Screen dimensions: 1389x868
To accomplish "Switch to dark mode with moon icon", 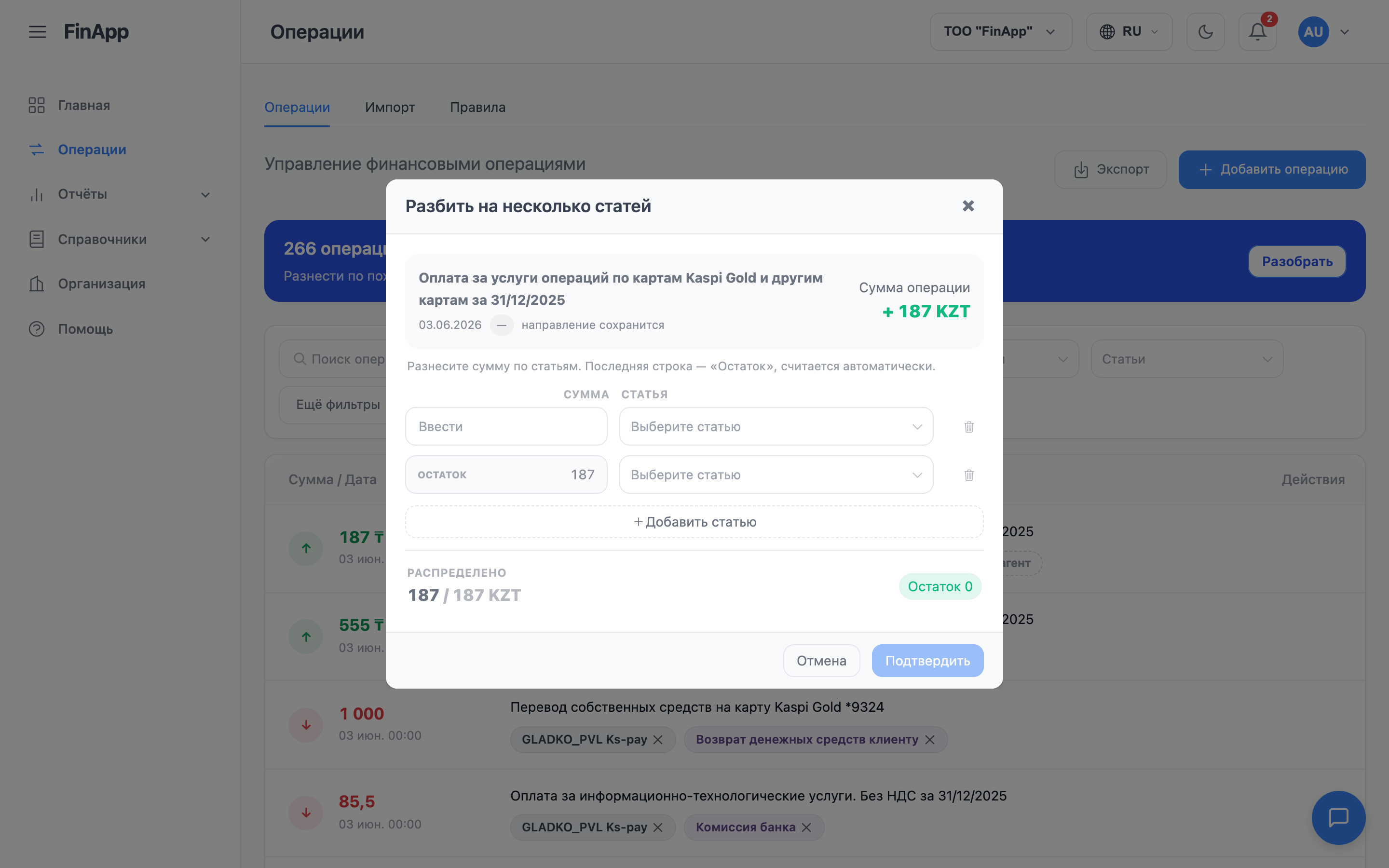I will pyautogui.click(x=1205, y=31).
